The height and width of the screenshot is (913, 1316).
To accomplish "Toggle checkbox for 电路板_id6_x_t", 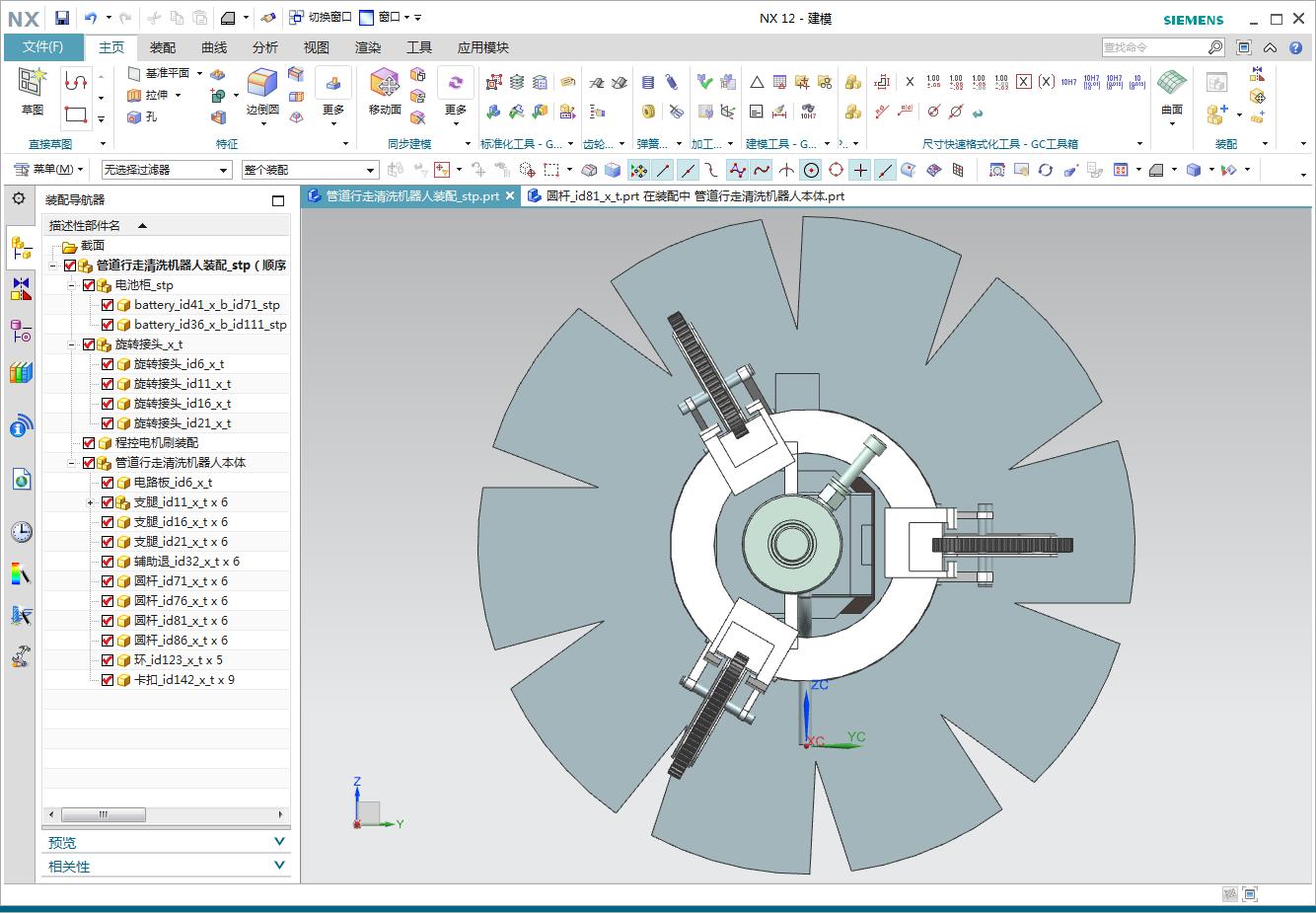I will [108, 483].
